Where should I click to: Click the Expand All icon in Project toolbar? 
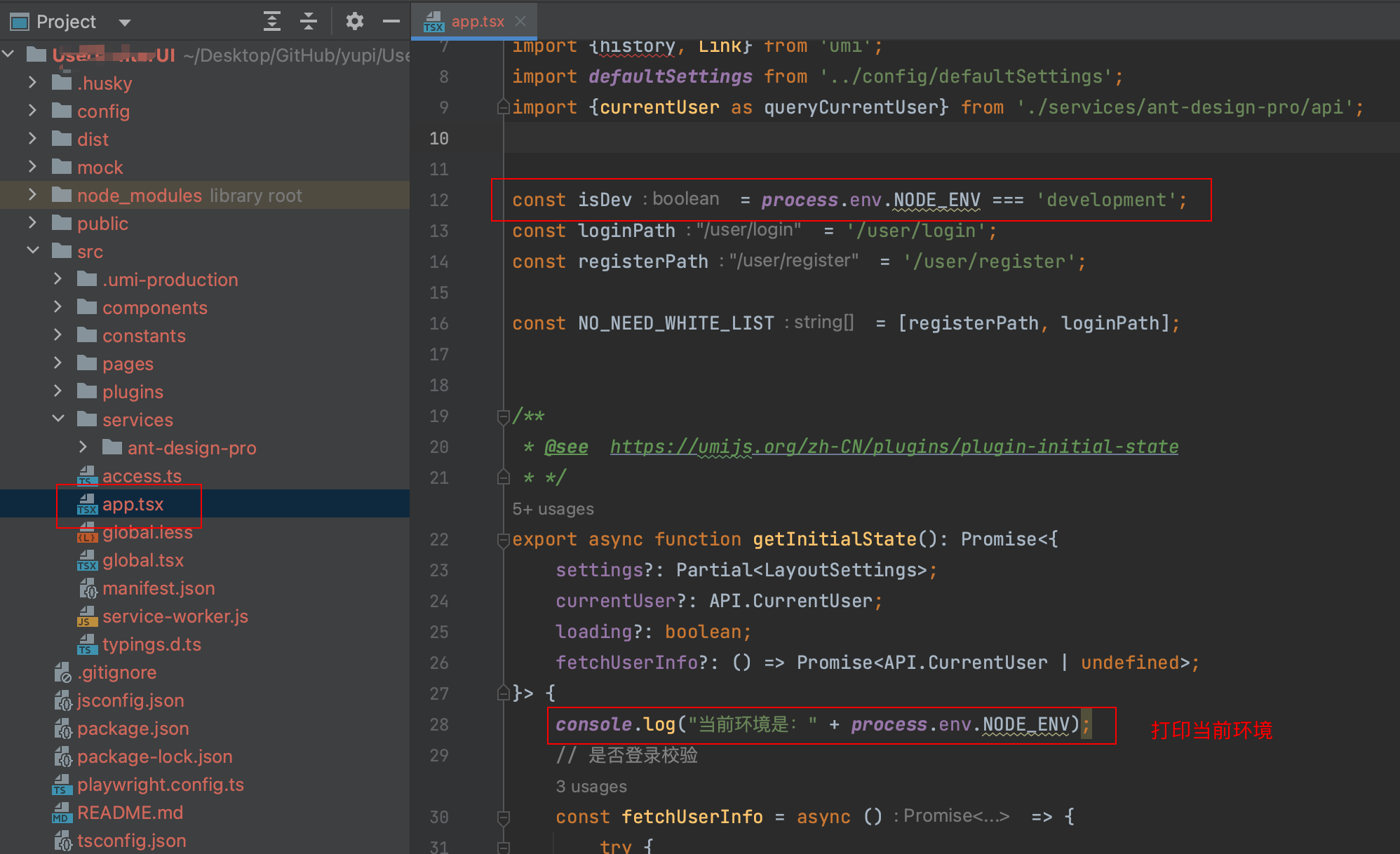tap(272, 22)
